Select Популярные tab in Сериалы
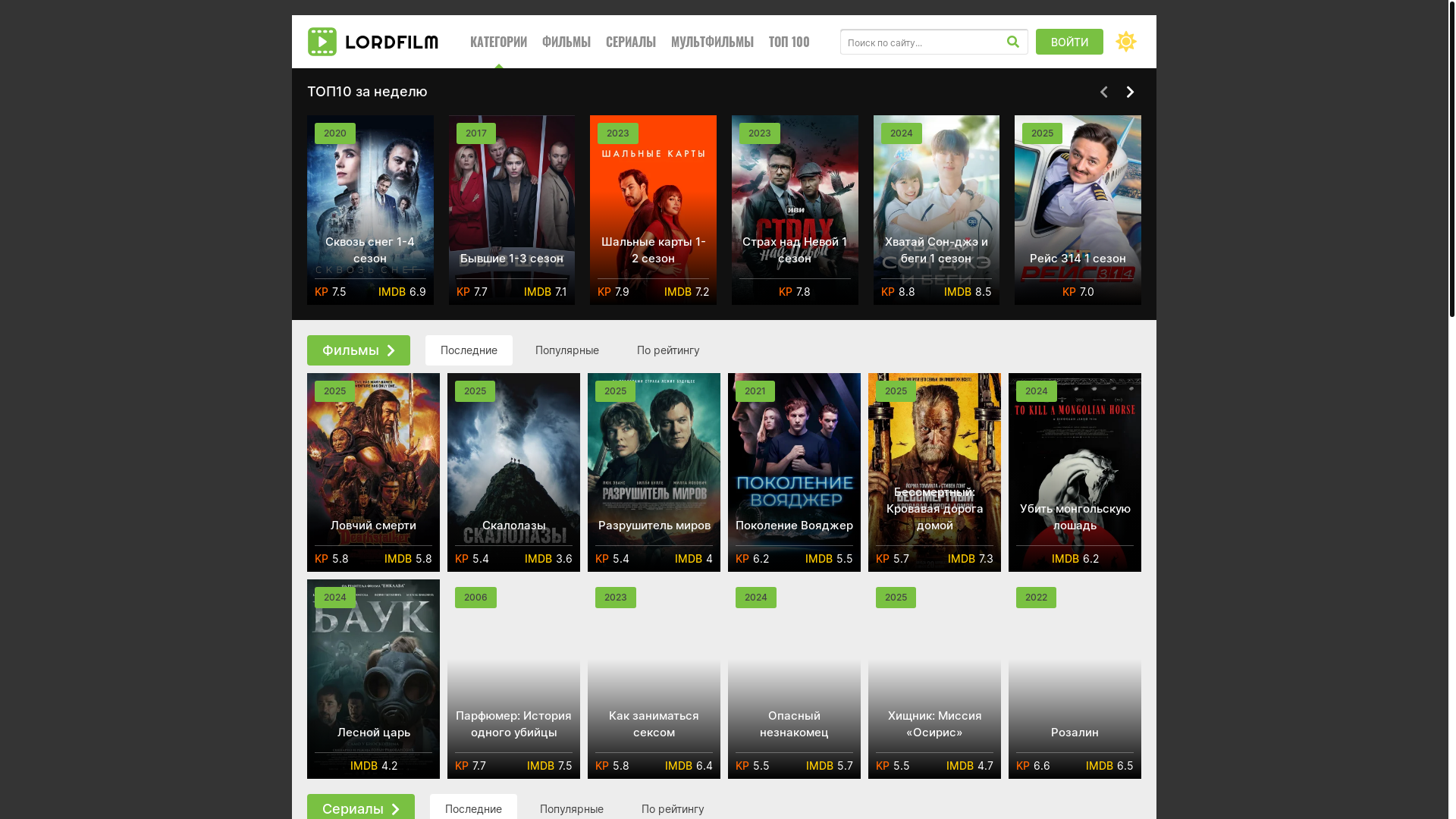Image resolution: width=1456 pixels, height=819 pixels. tap(571, 807)
